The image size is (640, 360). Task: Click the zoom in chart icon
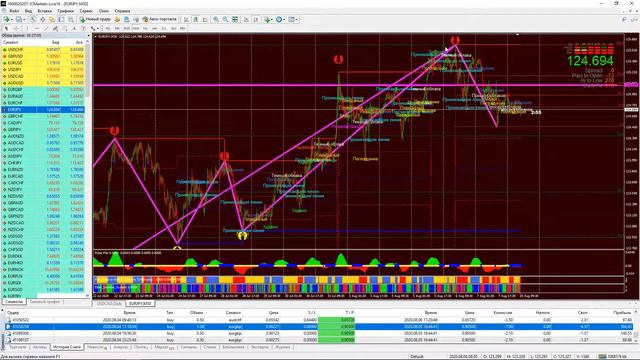tap(216, 19)
